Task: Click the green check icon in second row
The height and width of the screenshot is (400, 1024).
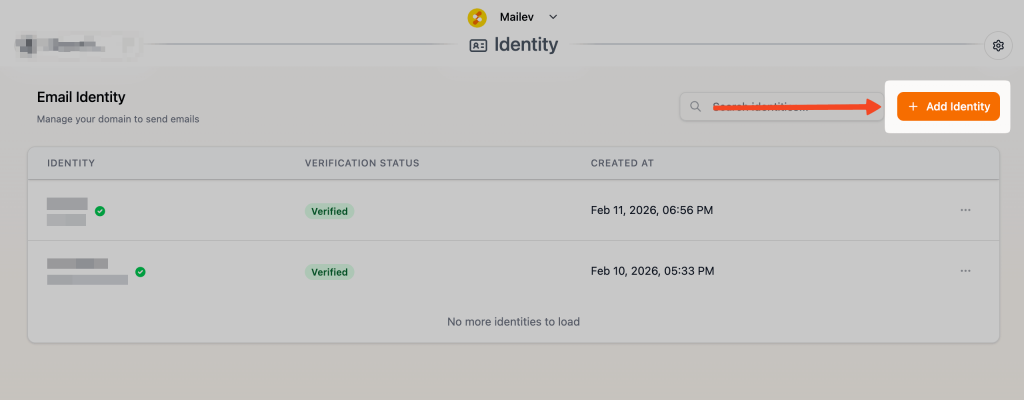Action: (140, 271)
